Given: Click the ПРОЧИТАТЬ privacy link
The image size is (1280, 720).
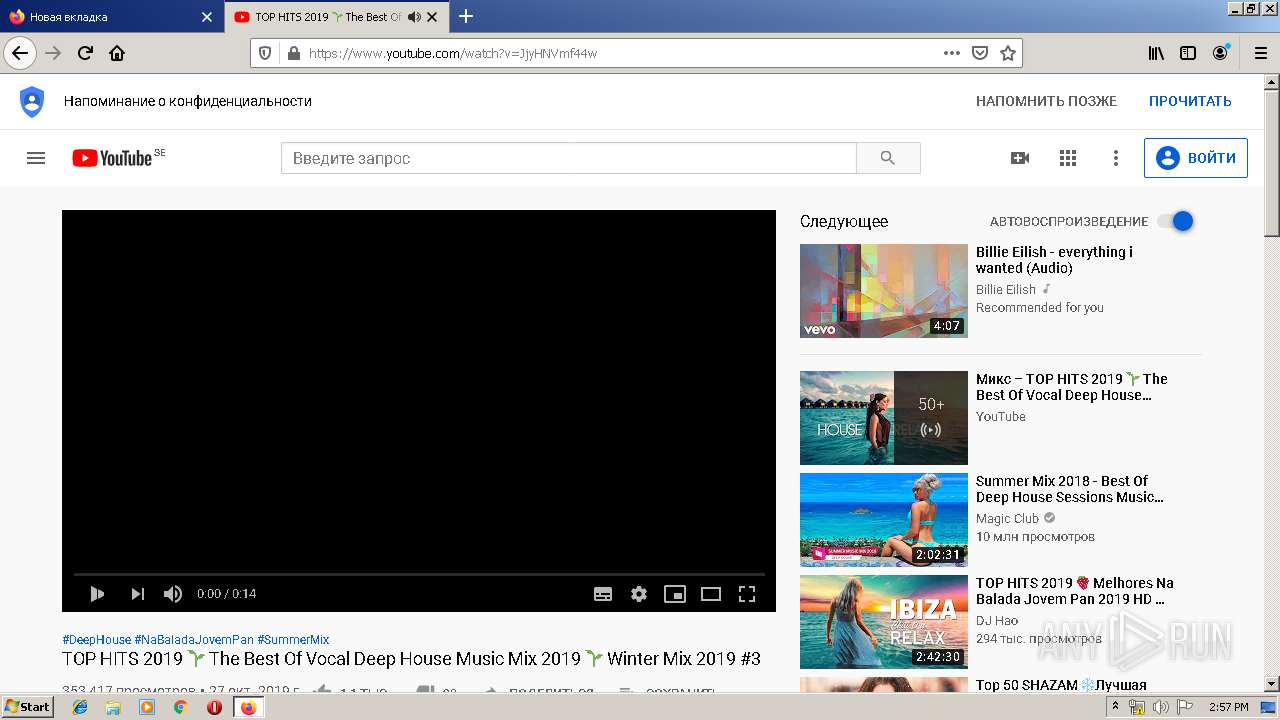Looking at the screenshot, I should 1190,101.
